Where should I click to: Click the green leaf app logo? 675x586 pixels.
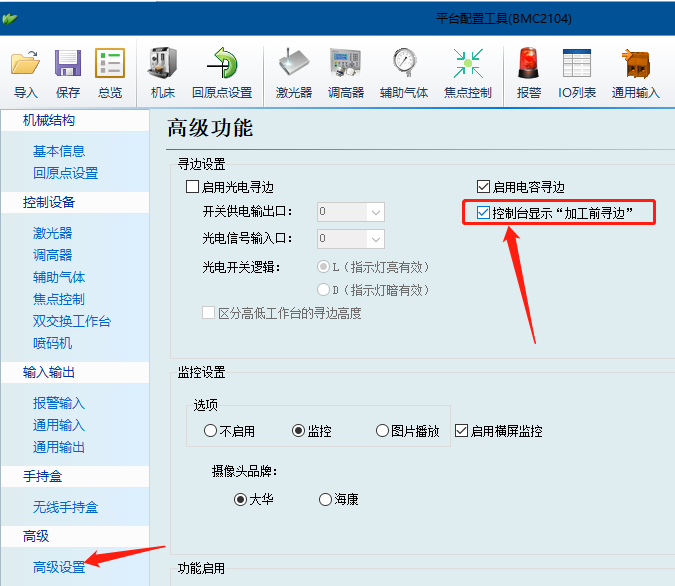pyautogui.click(x=9, y=19)
